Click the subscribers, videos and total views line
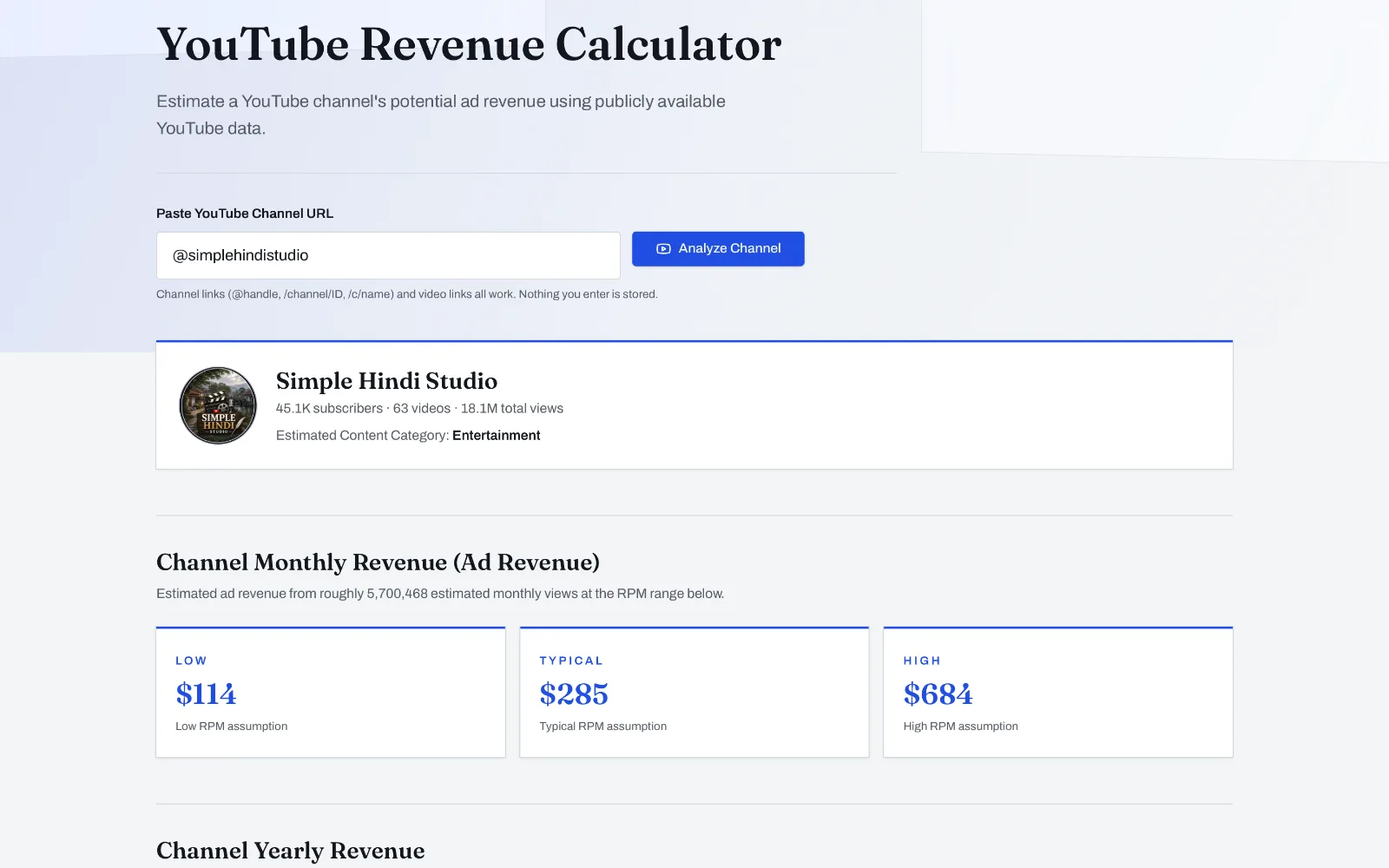 tap(419, 408)
